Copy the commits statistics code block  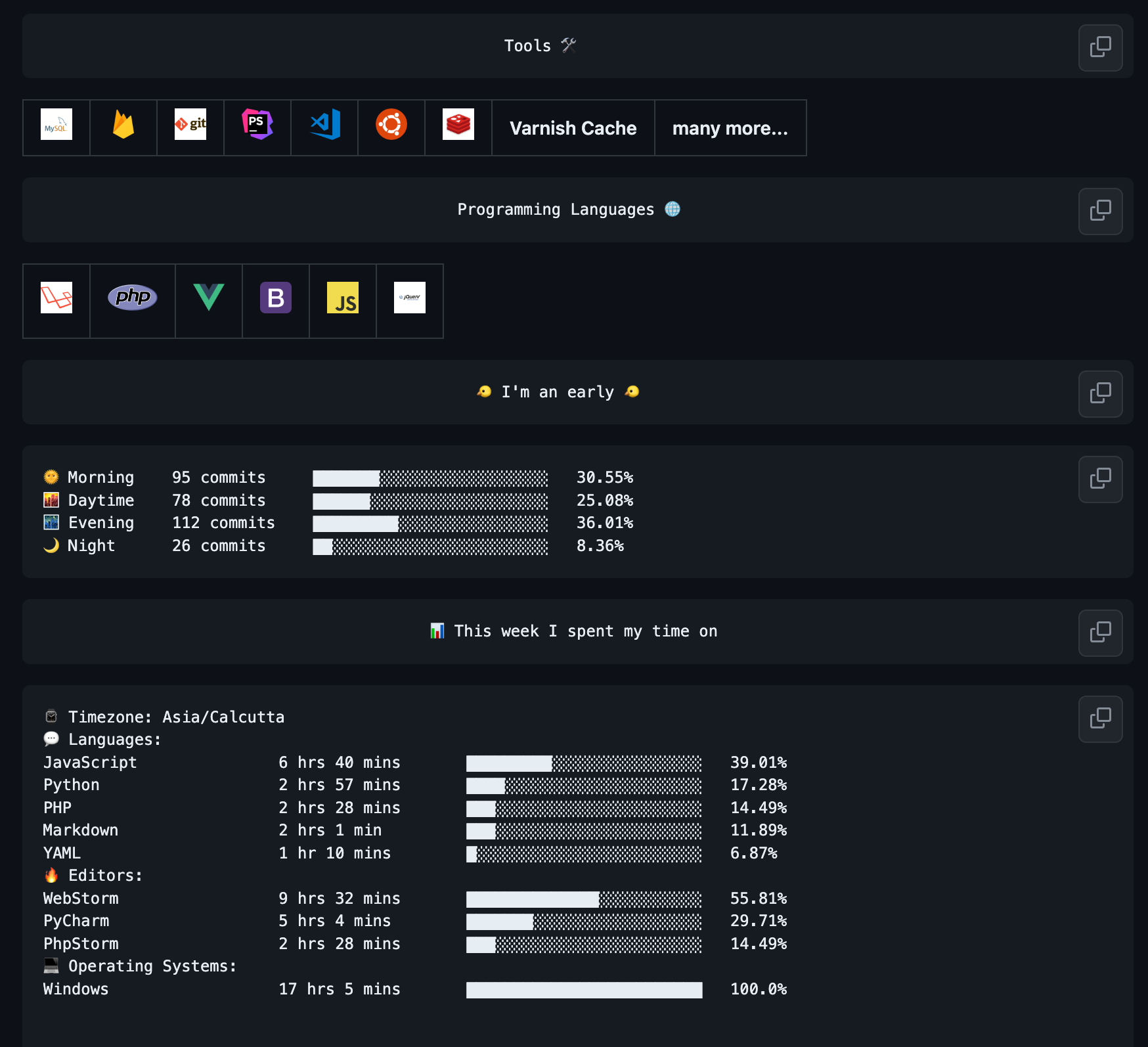point(1100,479)
